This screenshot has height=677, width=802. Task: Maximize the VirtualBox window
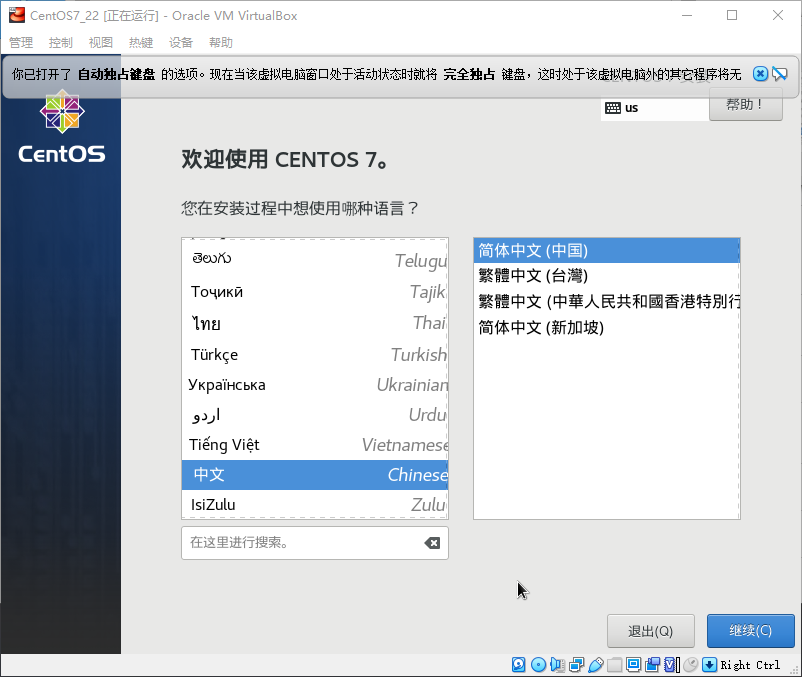732,15
